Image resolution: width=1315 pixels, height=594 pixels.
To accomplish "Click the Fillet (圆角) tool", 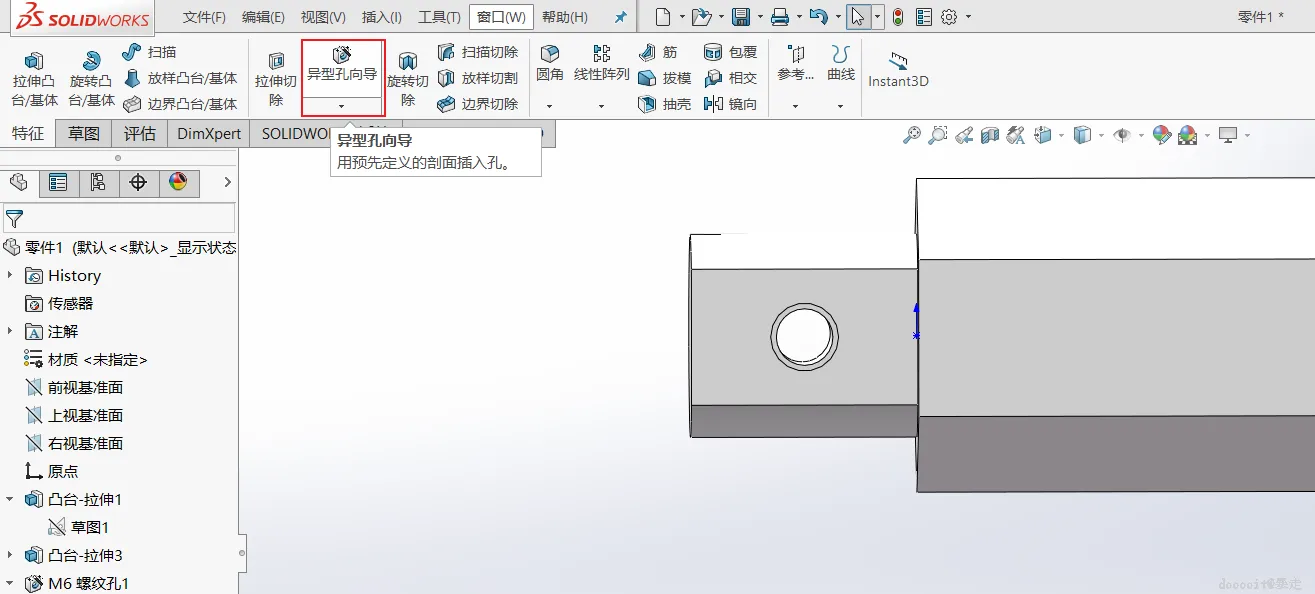I will [x=550, y=64].
